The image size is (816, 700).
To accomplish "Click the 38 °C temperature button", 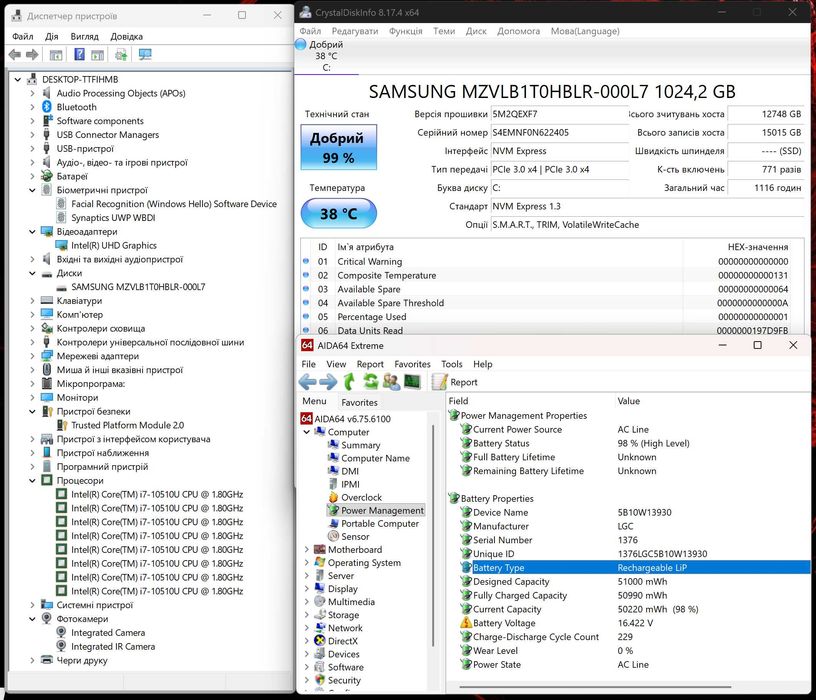I will pyautogui.click(x=338, y=213).
